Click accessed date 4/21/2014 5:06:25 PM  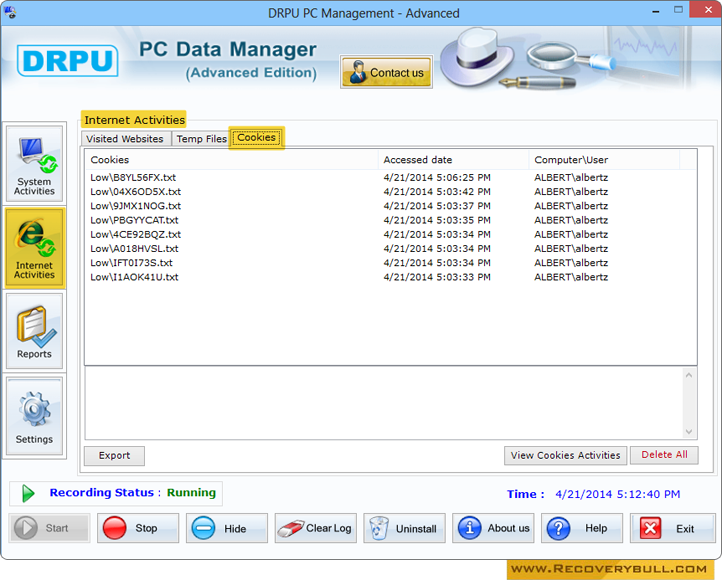point(437,177)
